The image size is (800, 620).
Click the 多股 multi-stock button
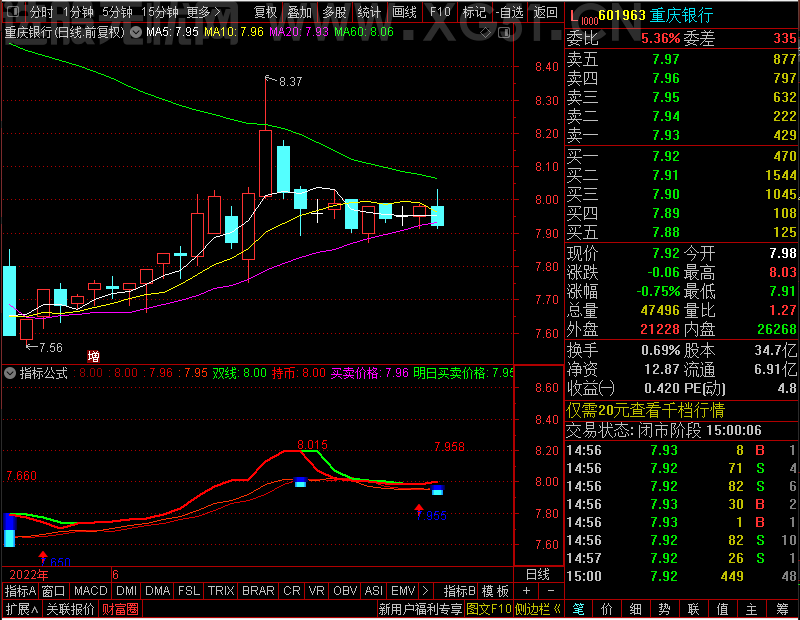[335, 12]
